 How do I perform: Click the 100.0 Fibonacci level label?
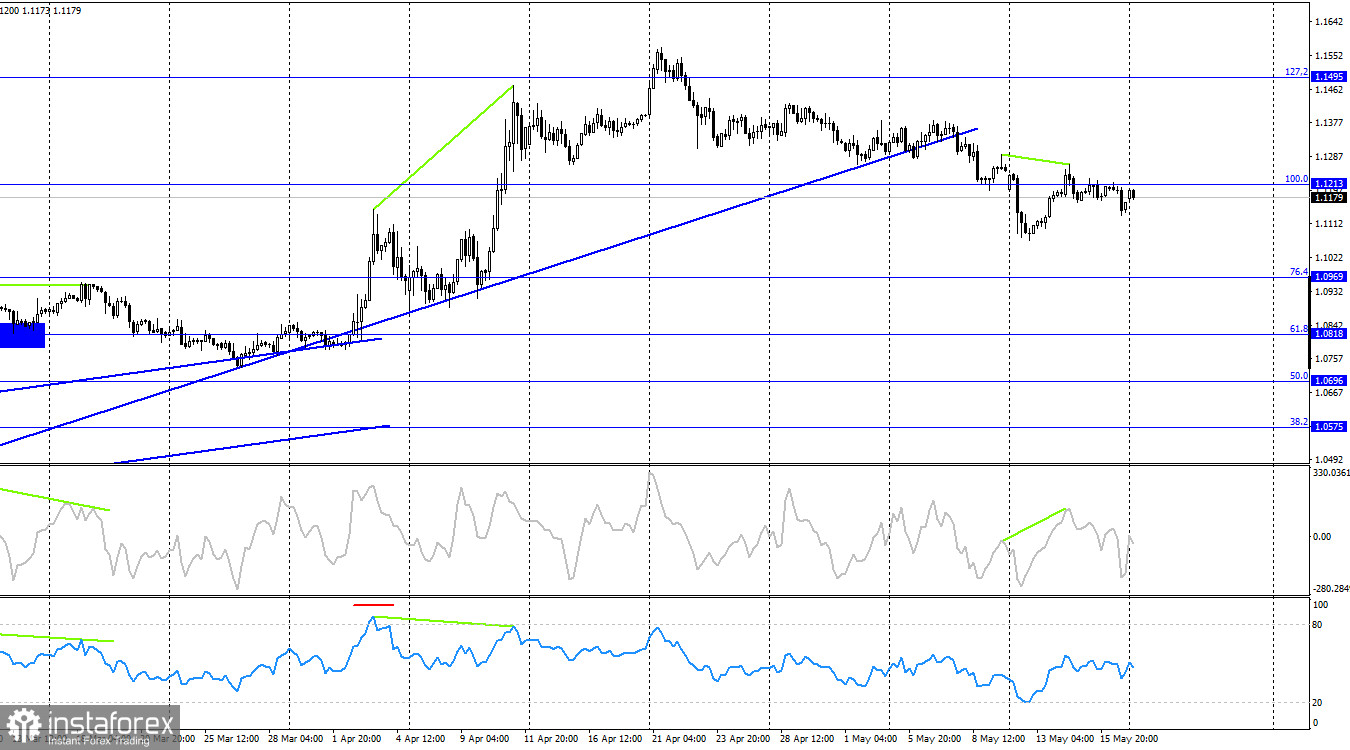[1297, 179]
